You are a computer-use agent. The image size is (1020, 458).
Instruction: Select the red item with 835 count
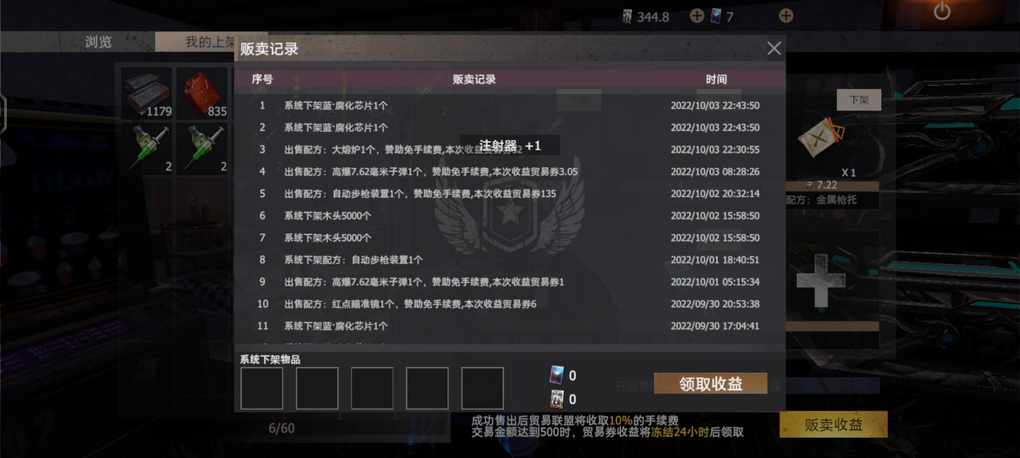pos(202,93)
